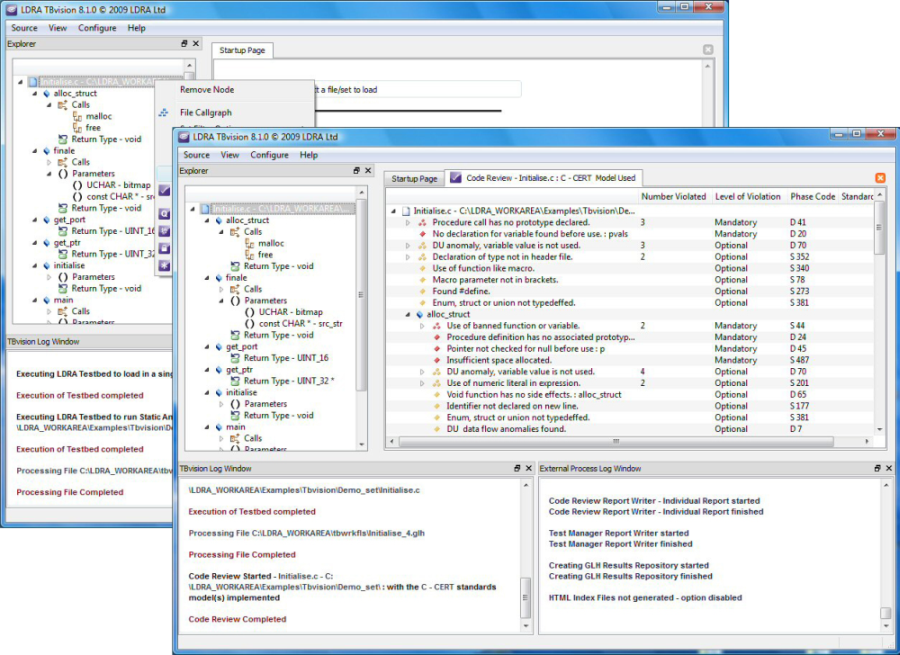900x655 pixels.
Task: Click vertical scrollbar of front Explorer tree
Action: (x=361, y=295)
